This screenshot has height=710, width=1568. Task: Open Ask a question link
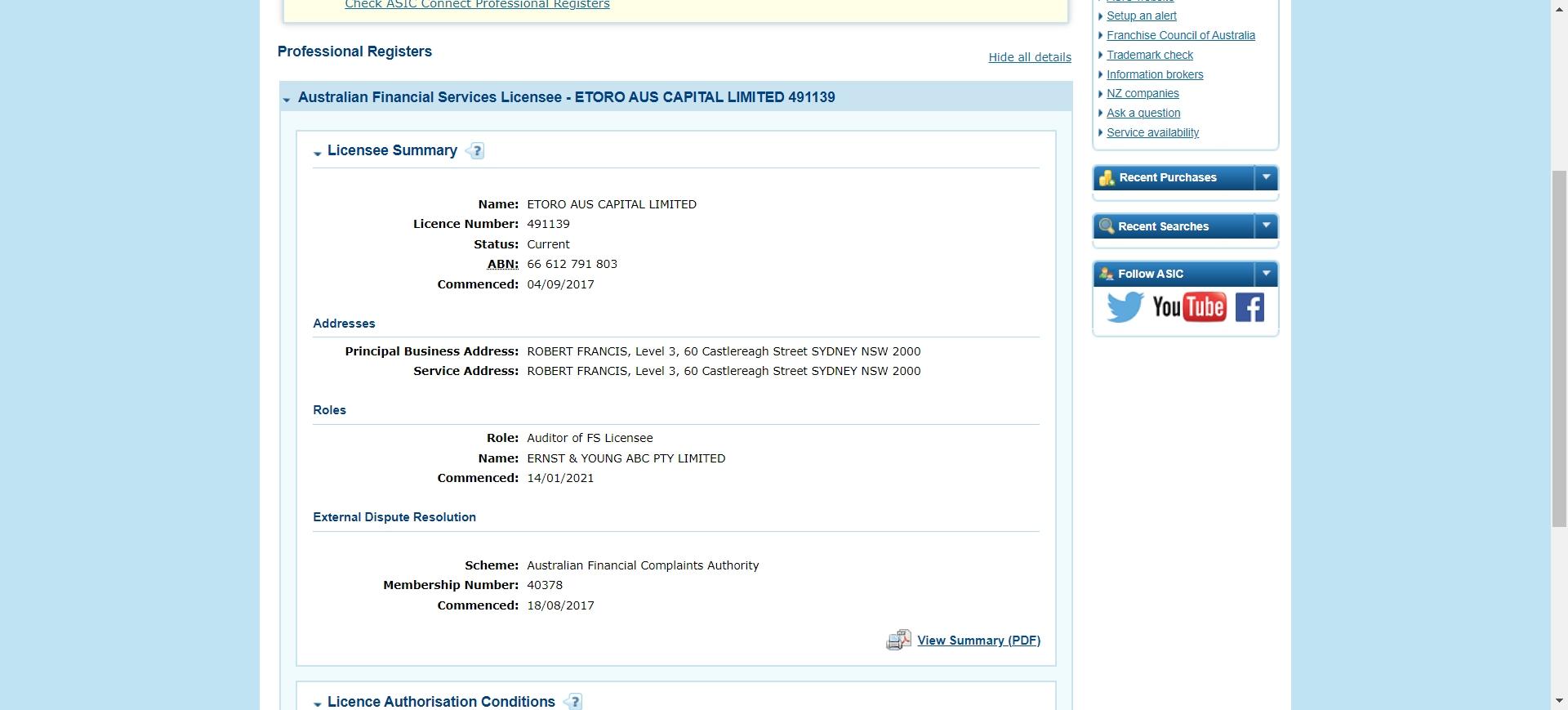point(1143,113)
